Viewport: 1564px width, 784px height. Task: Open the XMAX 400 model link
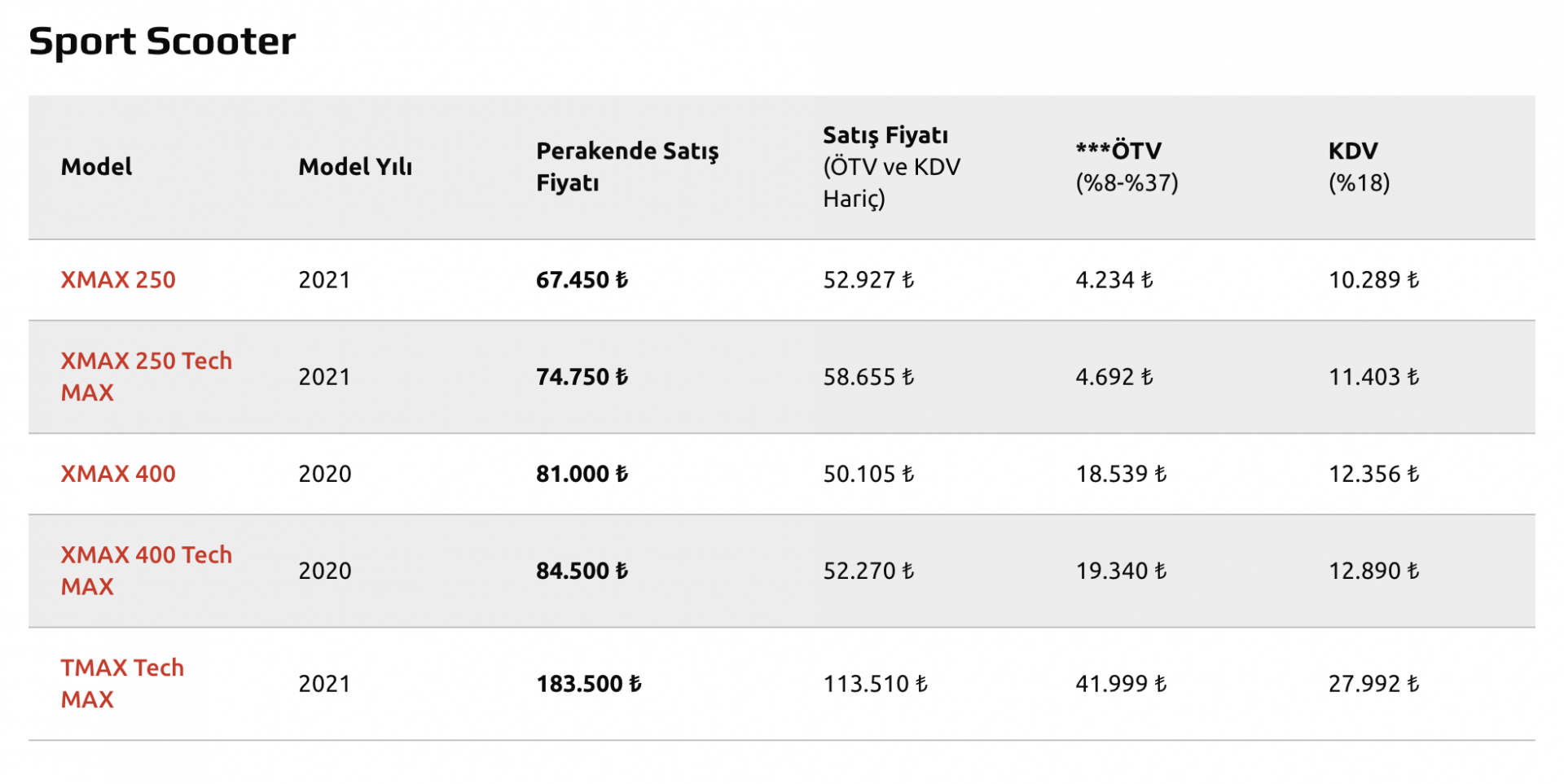tap(118, 474)
